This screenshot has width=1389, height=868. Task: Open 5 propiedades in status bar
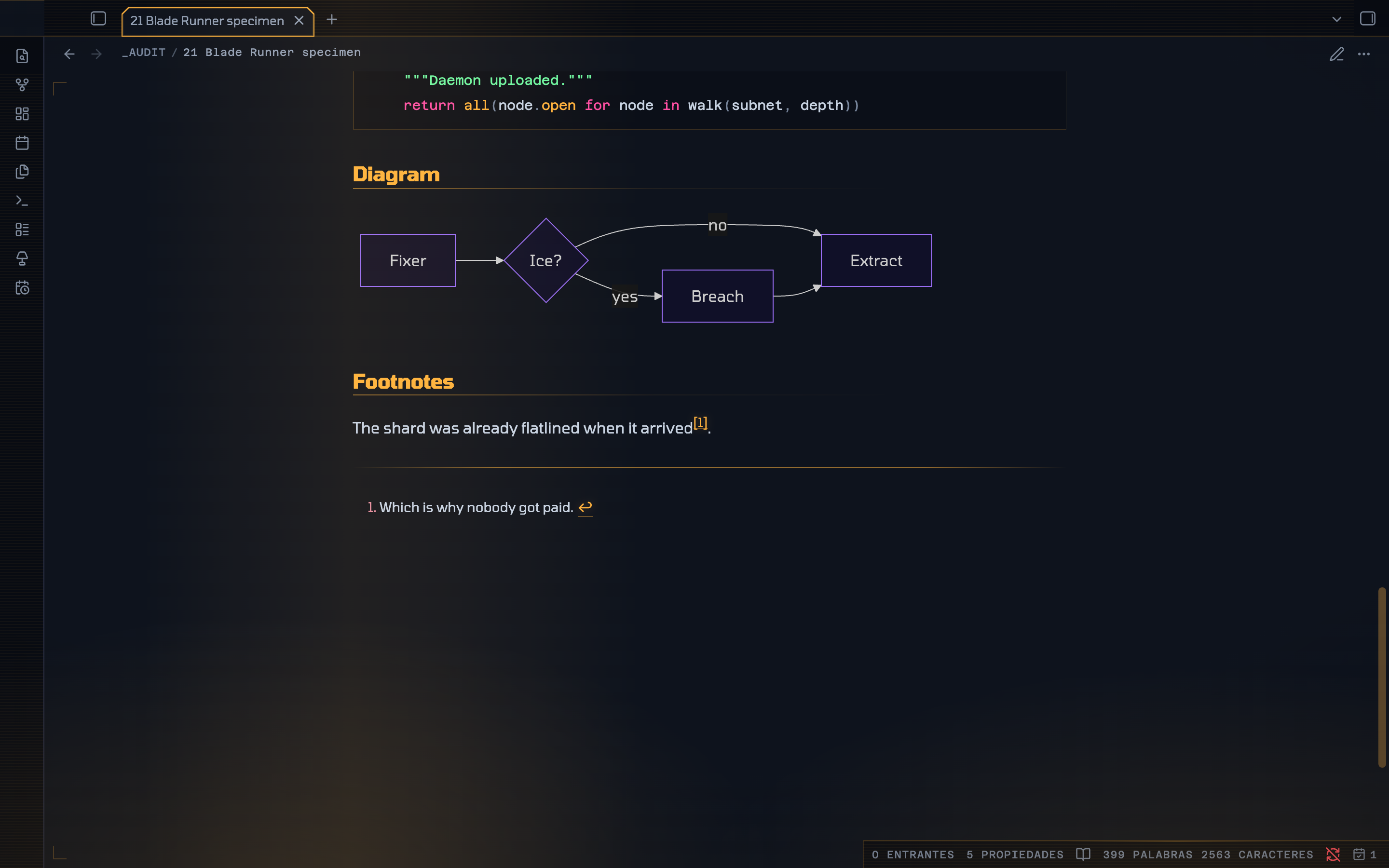(x=1015, y=855)
